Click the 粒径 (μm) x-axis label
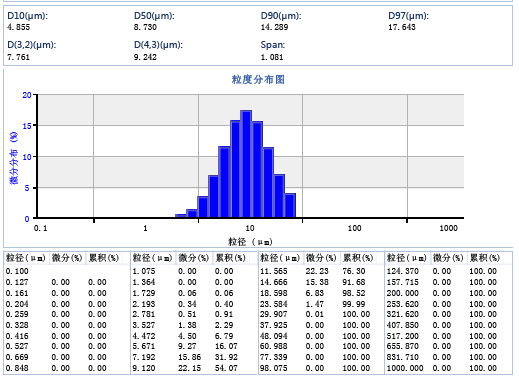The height and width of the screenshot is (384, 519). (x=250, y=242)
